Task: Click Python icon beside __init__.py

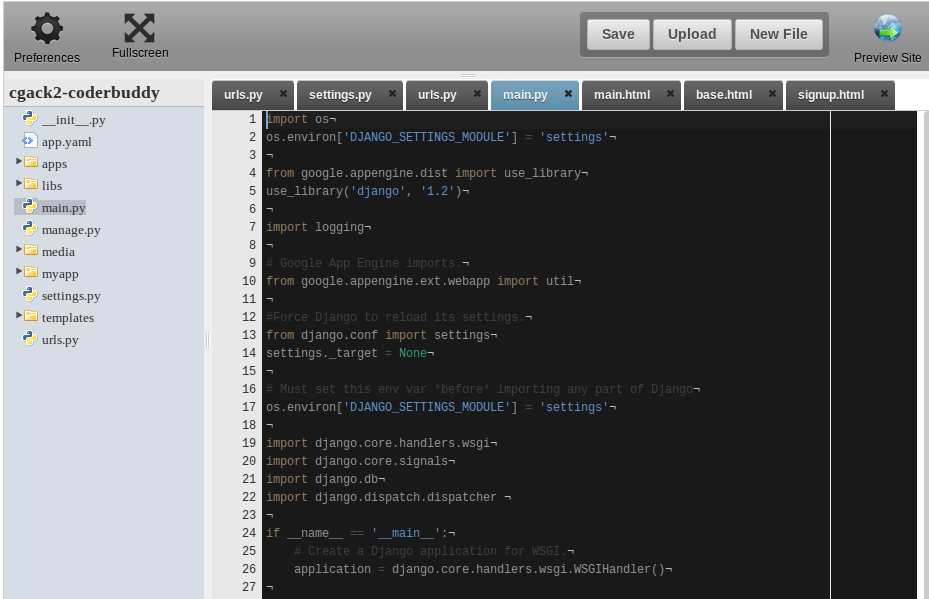Action: [x=30, y=118]
